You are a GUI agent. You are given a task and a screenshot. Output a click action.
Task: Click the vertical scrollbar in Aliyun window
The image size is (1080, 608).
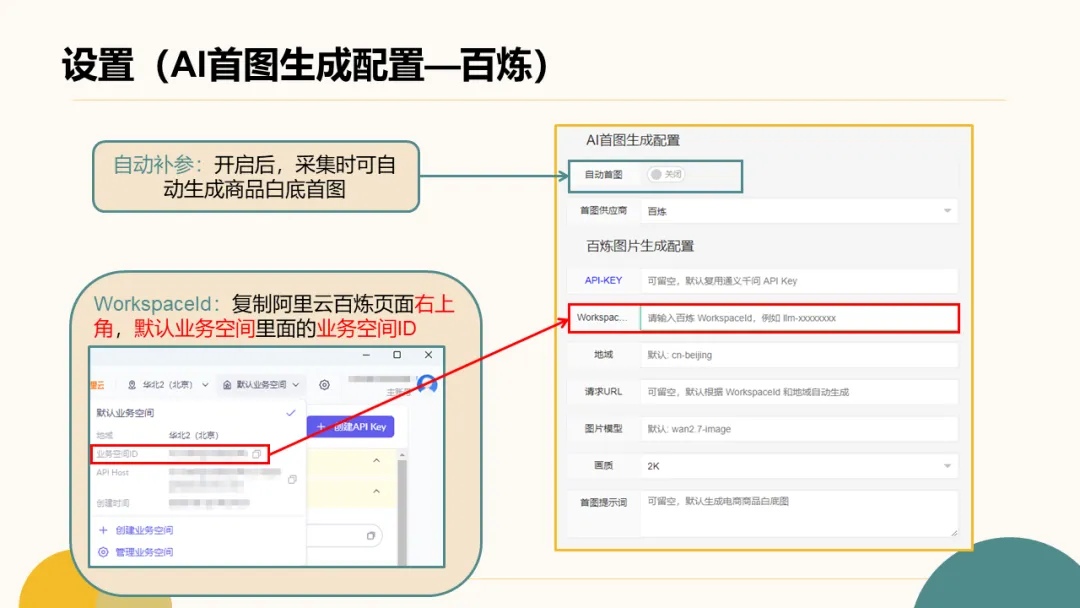point(402,510)
